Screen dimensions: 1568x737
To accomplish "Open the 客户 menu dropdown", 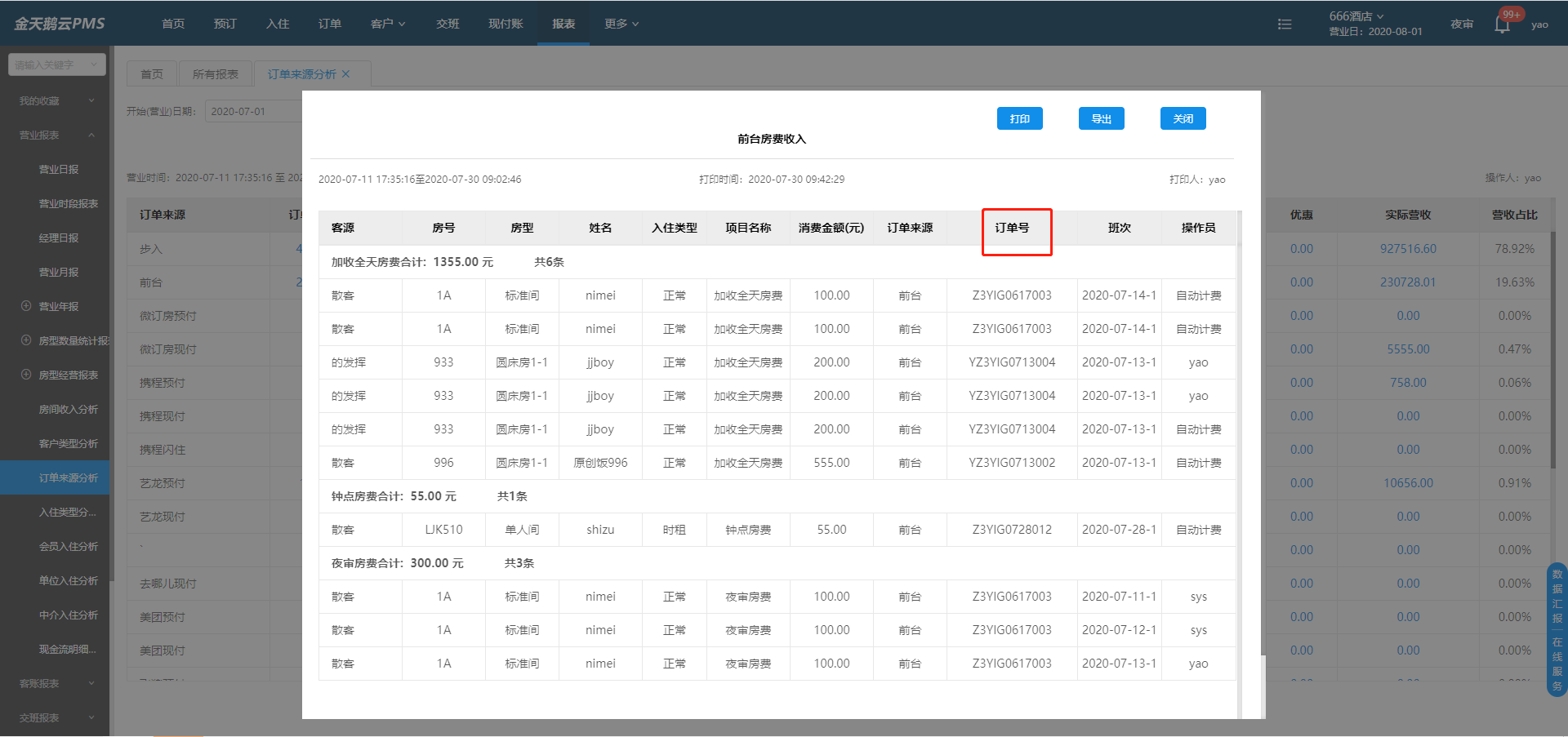I will pos(388,24).
